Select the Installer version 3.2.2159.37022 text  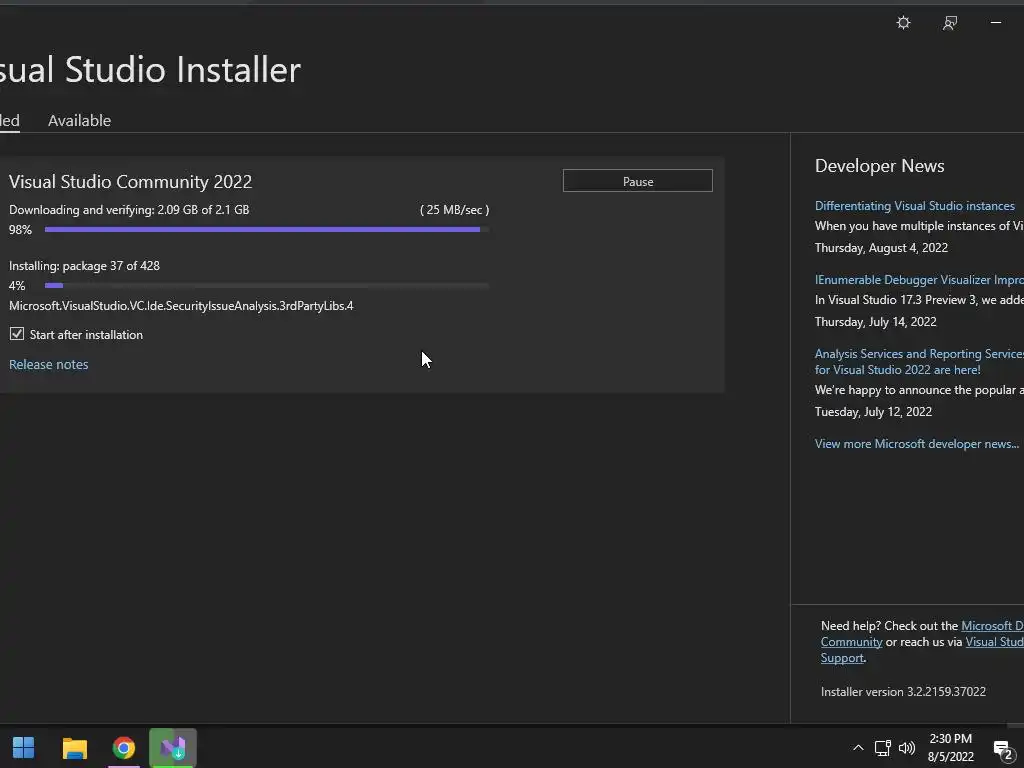click(903, 692)
